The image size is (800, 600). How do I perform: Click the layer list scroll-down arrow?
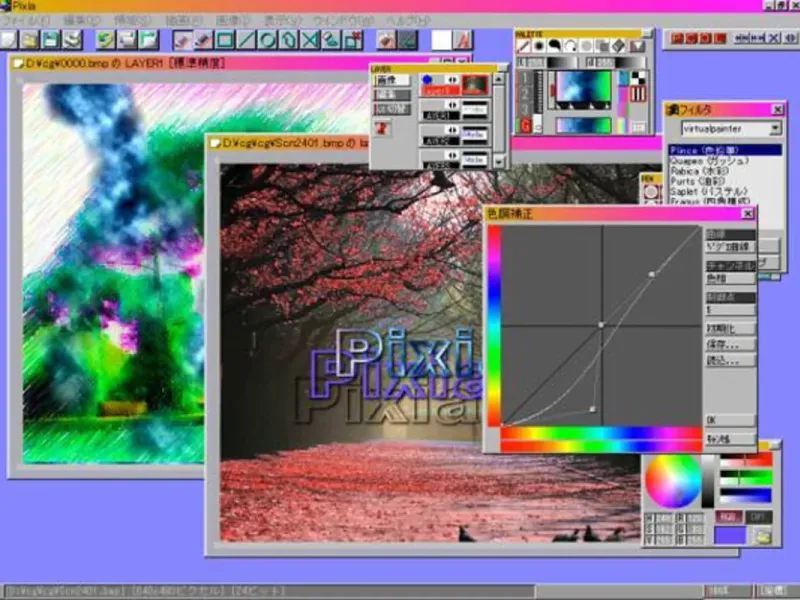coord(499,162)
